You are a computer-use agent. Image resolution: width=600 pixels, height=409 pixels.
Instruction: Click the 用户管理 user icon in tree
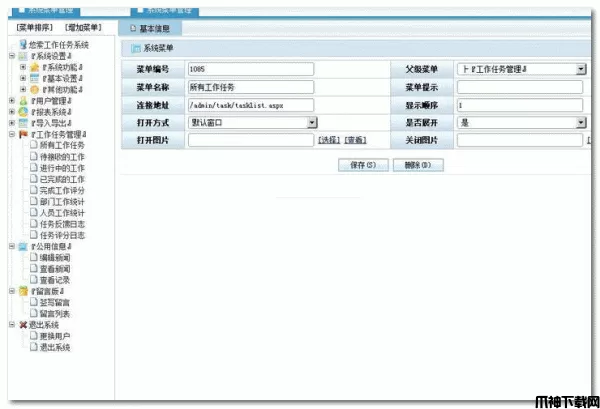tap(22, 100)
